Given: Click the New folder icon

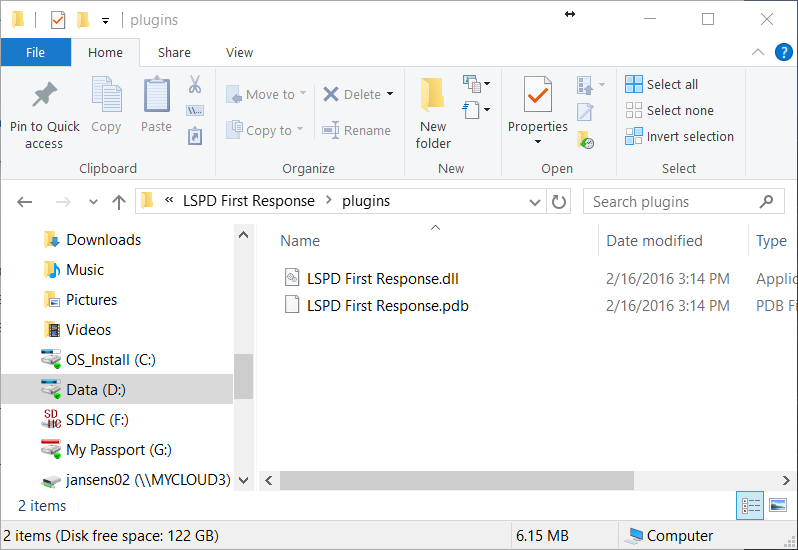Looking at the screenshot, I should [433, 95].
